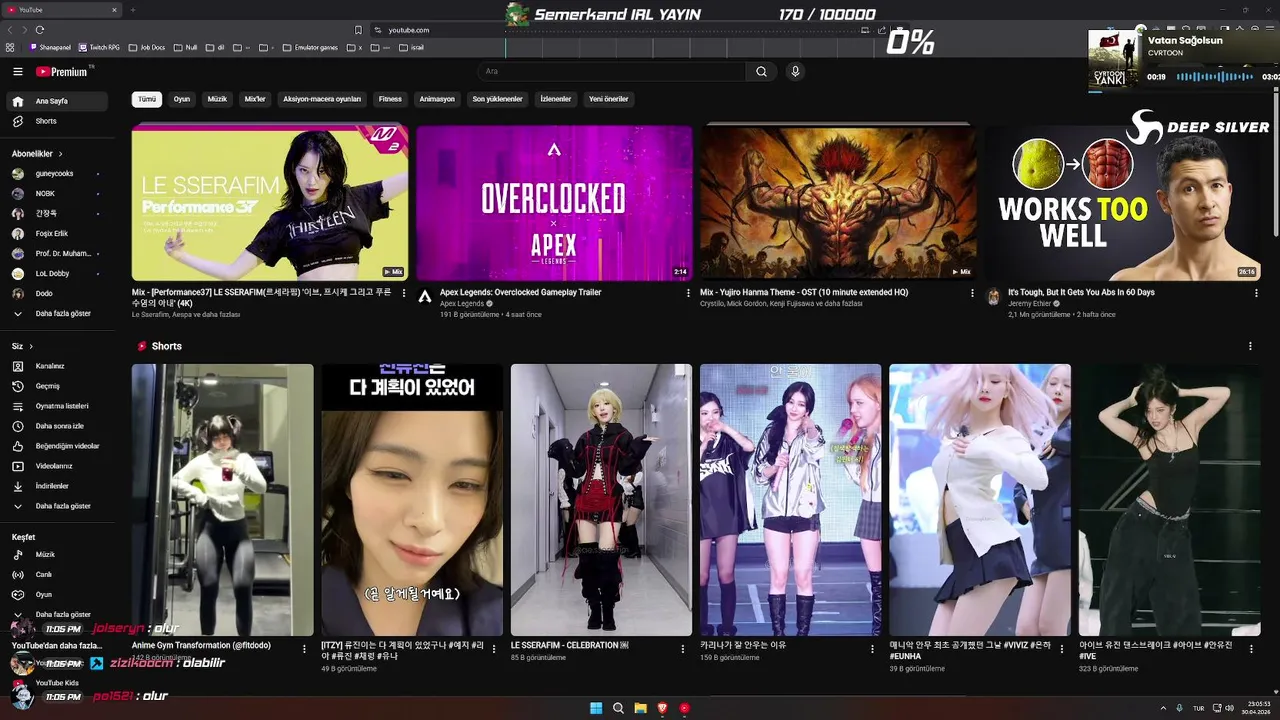Click the browser back arrow
Screen dimensions: 1280x720
tap(11, 30)
